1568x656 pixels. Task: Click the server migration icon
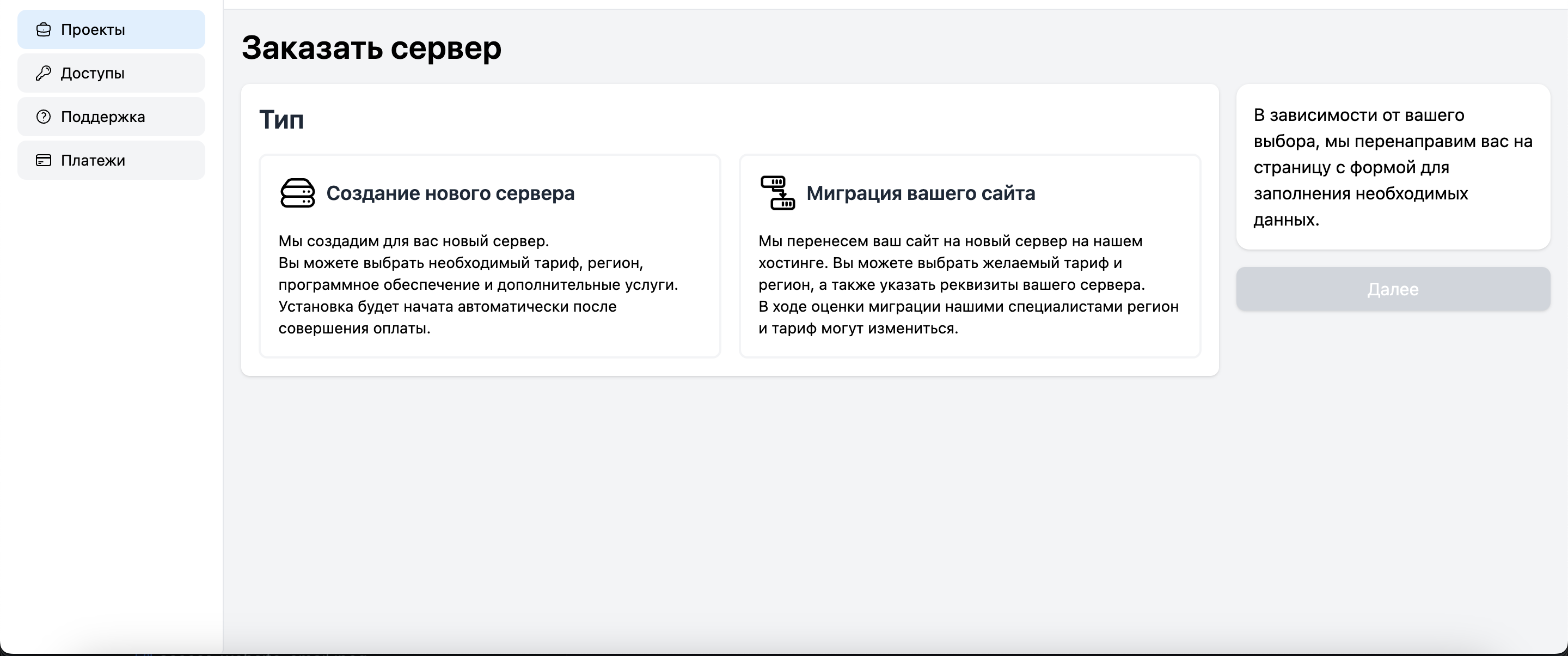pos(777,193)
